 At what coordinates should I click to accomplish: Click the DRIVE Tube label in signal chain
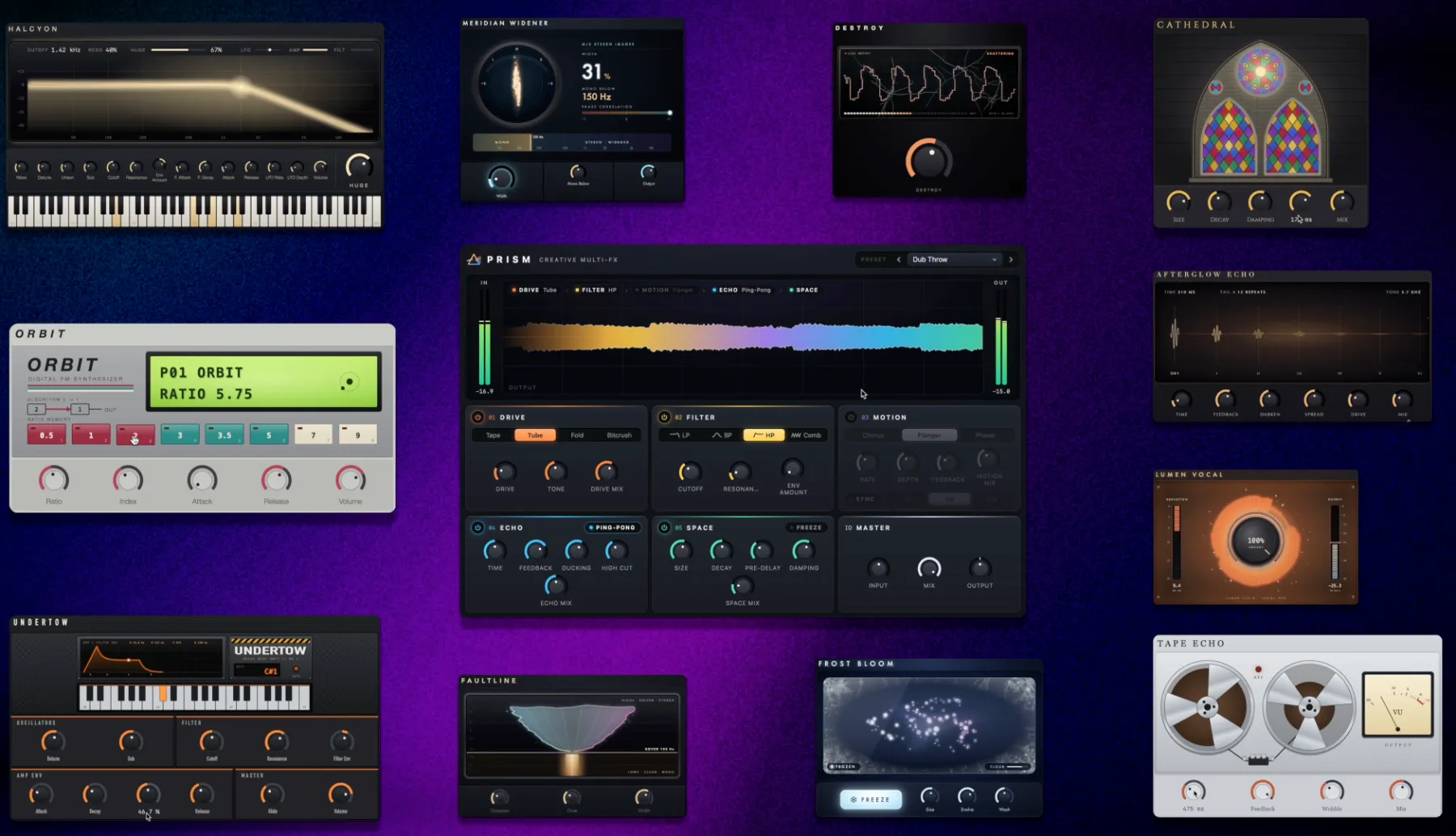tap(534, 290)
